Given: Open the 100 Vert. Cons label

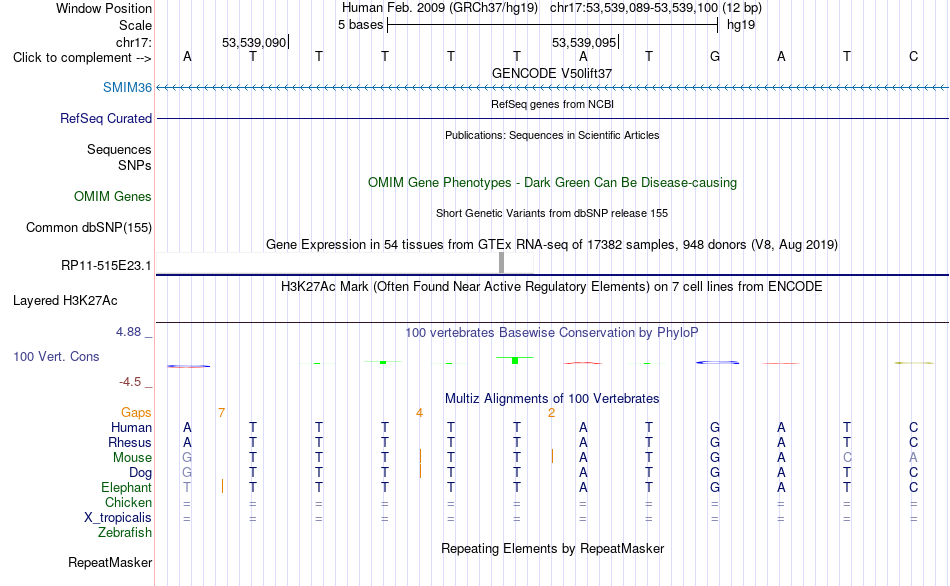Looking at the screenshot, I should point(56,356).
